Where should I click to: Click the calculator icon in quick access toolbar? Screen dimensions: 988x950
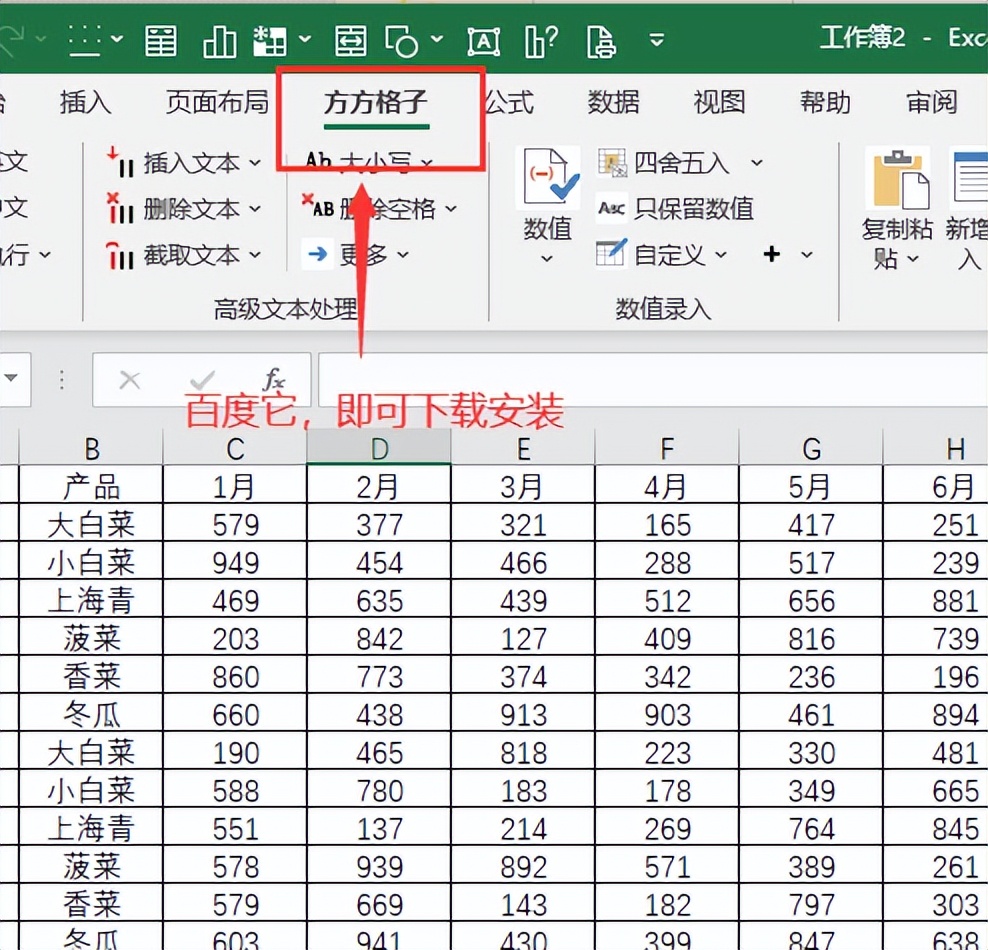(x=161, y=42)
